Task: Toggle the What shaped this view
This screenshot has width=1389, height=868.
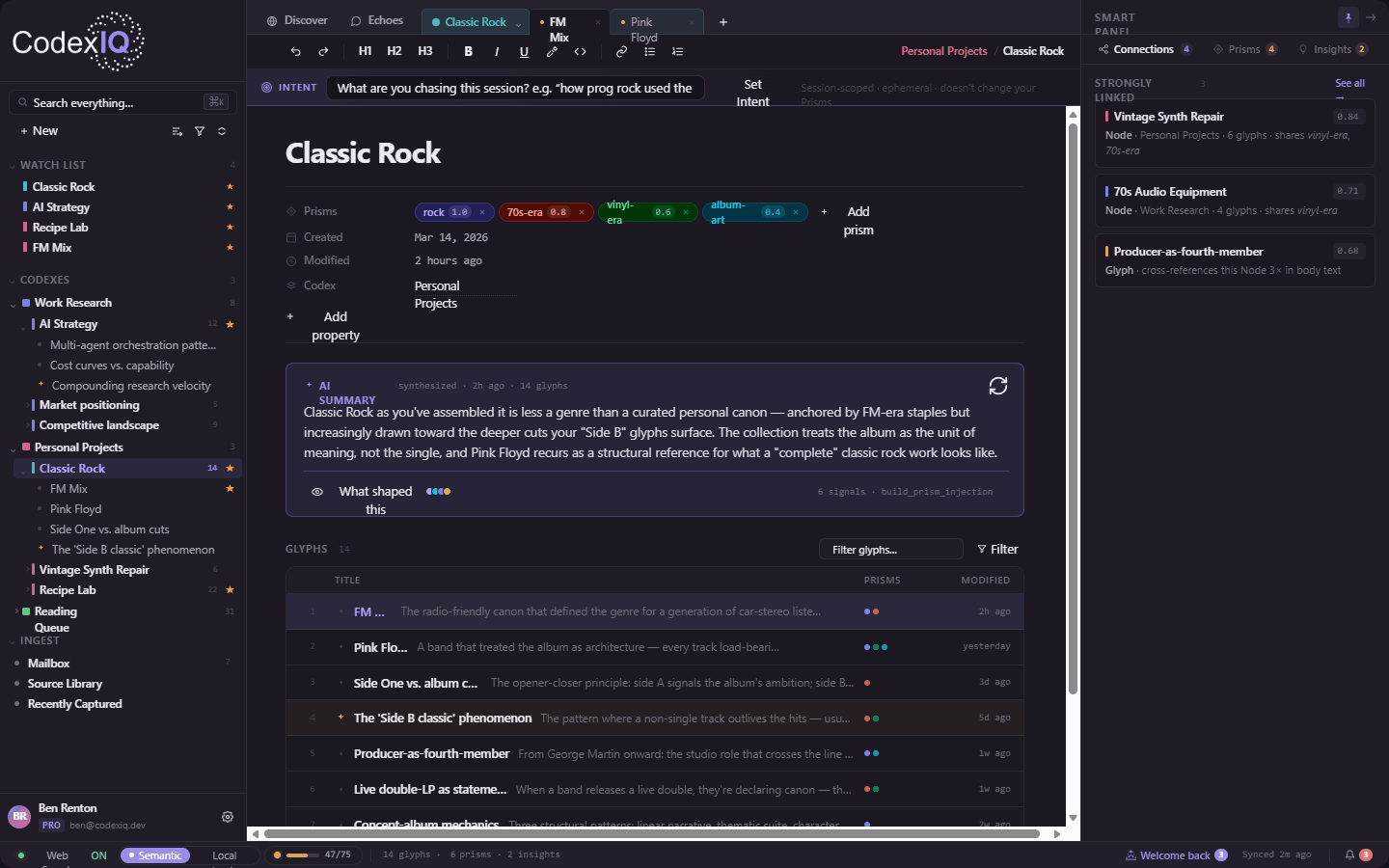Action: point(376,500)
